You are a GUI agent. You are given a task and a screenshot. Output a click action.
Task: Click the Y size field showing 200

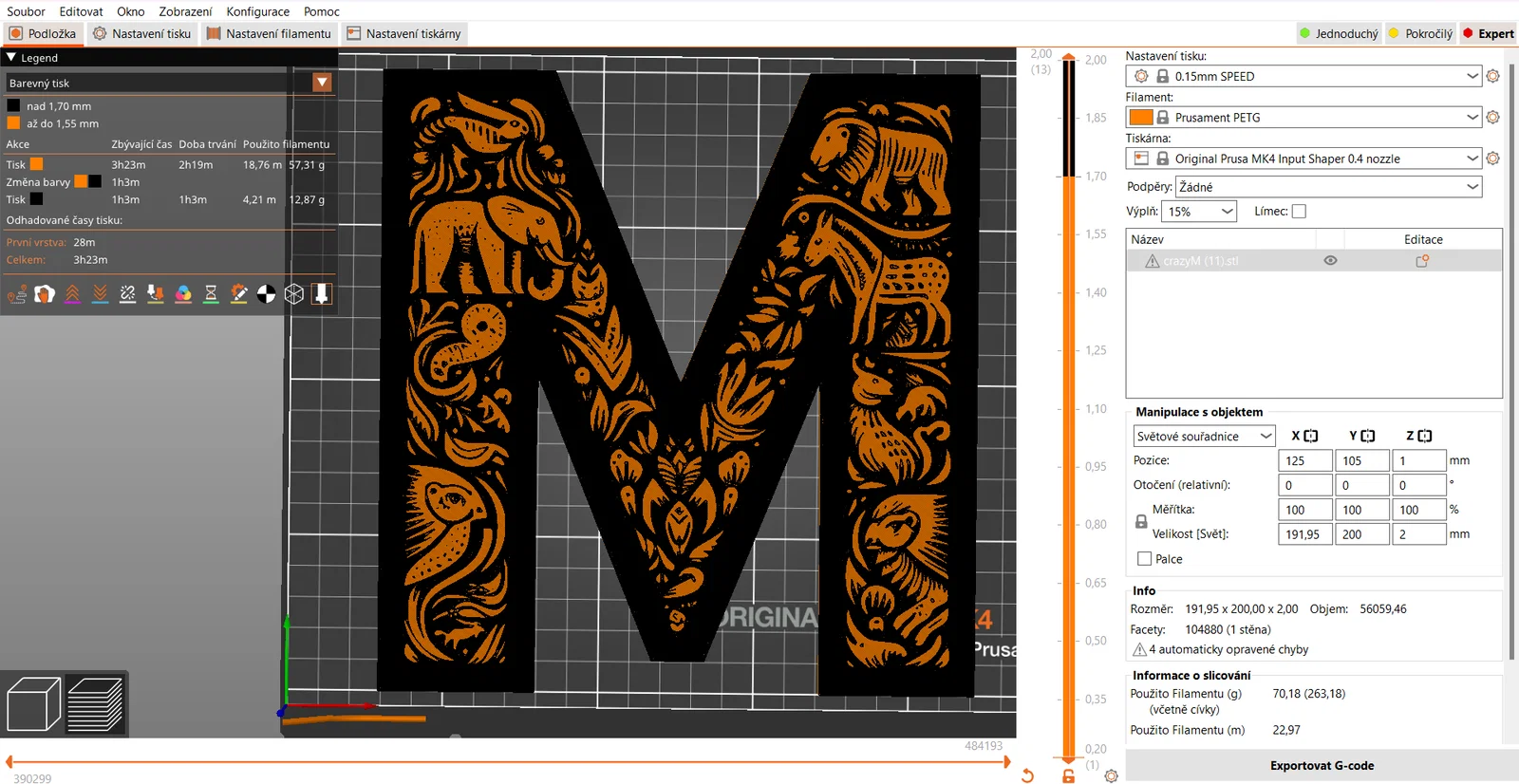click(x=1362, y=534)
